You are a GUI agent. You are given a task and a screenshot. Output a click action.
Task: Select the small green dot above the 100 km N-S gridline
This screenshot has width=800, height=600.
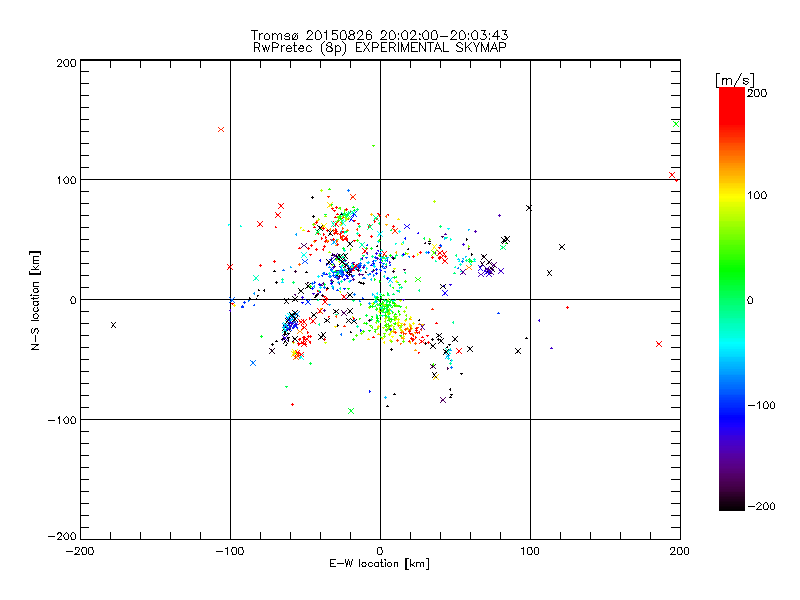pyautogui.click(x=373, y=146)
